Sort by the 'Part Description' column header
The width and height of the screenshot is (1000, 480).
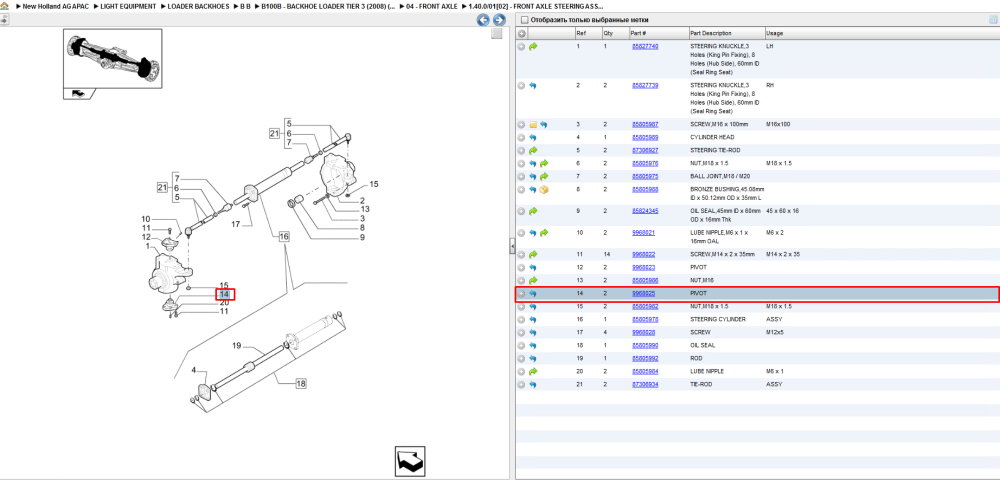(x=711, y=33)
